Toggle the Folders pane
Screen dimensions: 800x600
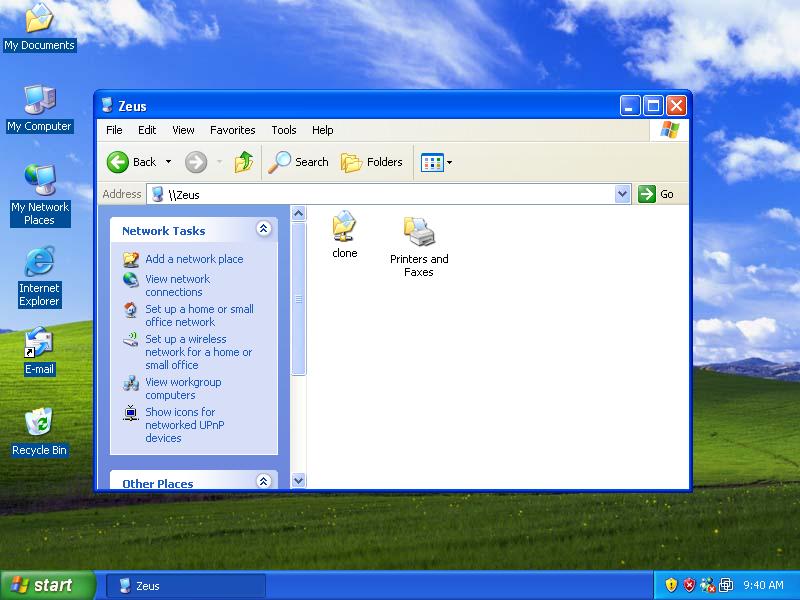coord(372,162)
